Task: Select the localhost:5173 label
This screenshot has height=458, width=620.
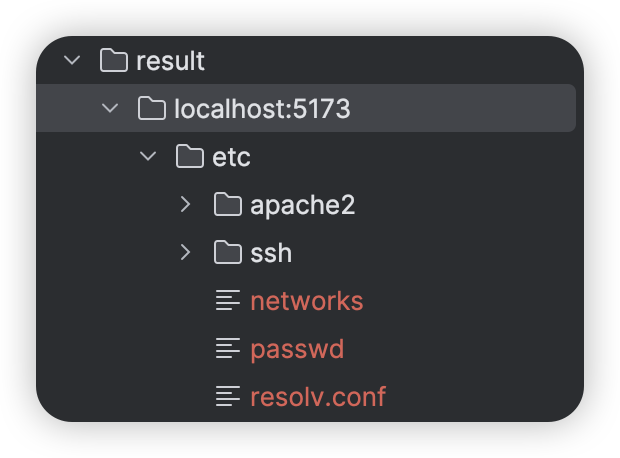Action: tap(262, 109)
